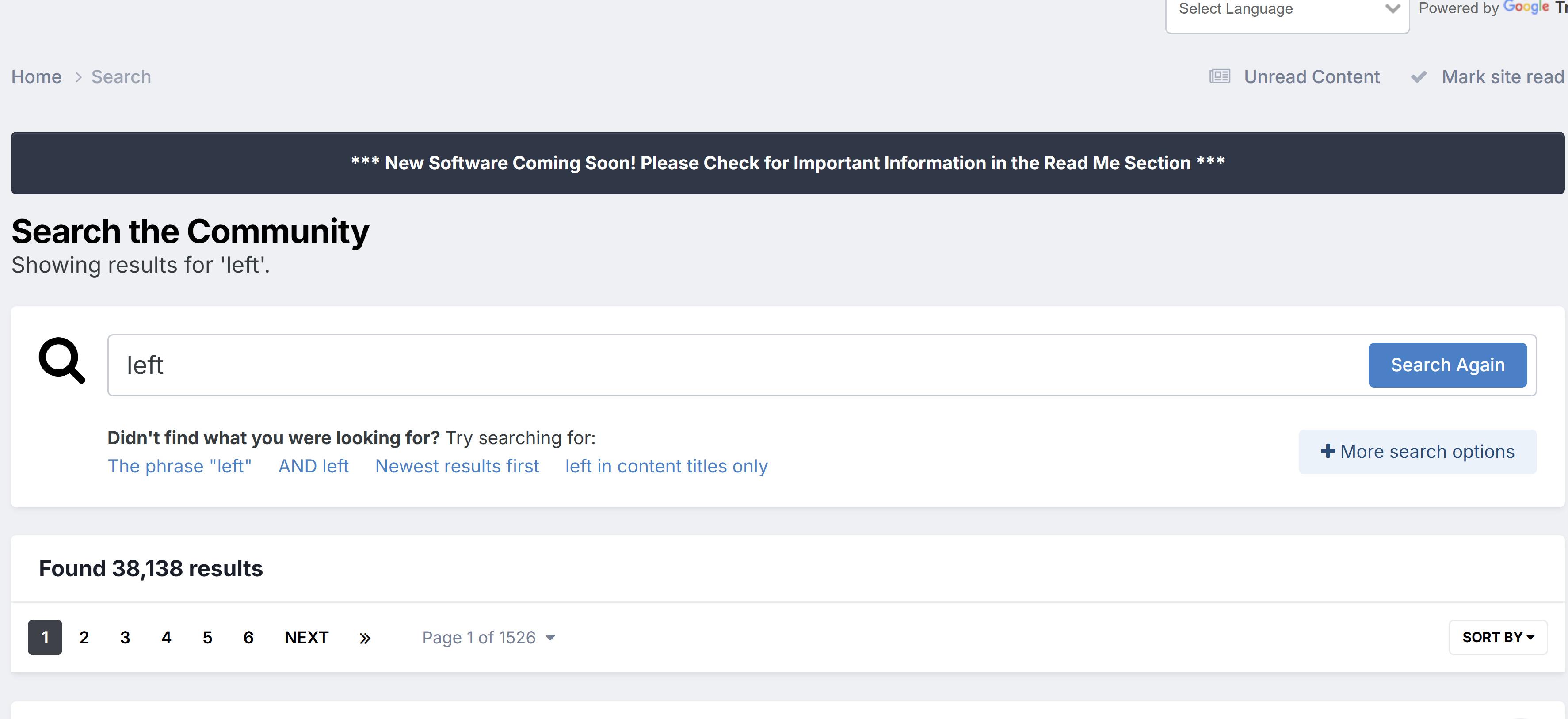The width and height of the screenshot is (1568, 719).
Task: Open results page 6
Action: (x=248, y=638)
